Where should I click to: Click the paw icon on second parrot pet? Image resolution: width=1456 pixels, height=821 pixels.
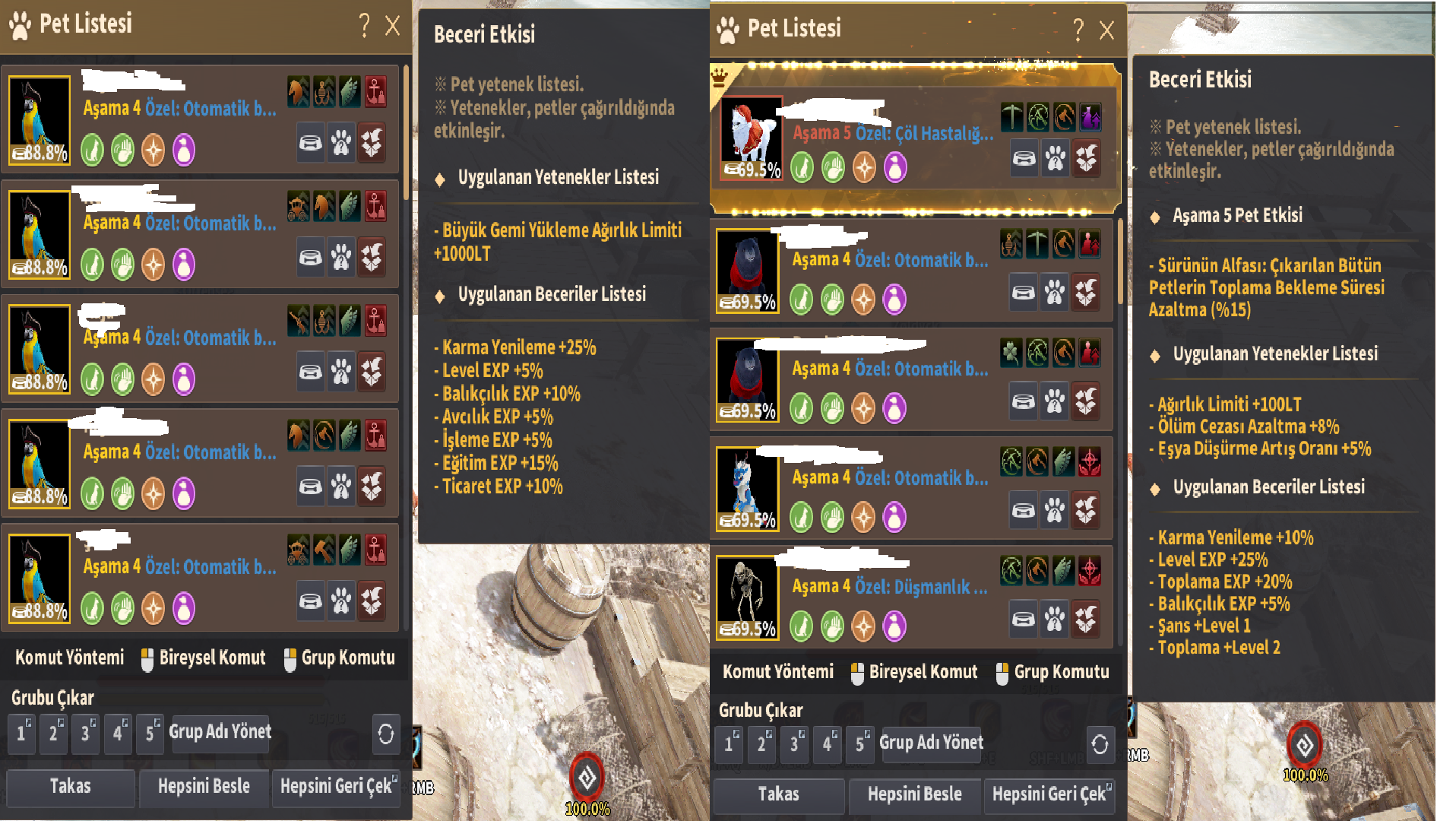tap(341, 257)
